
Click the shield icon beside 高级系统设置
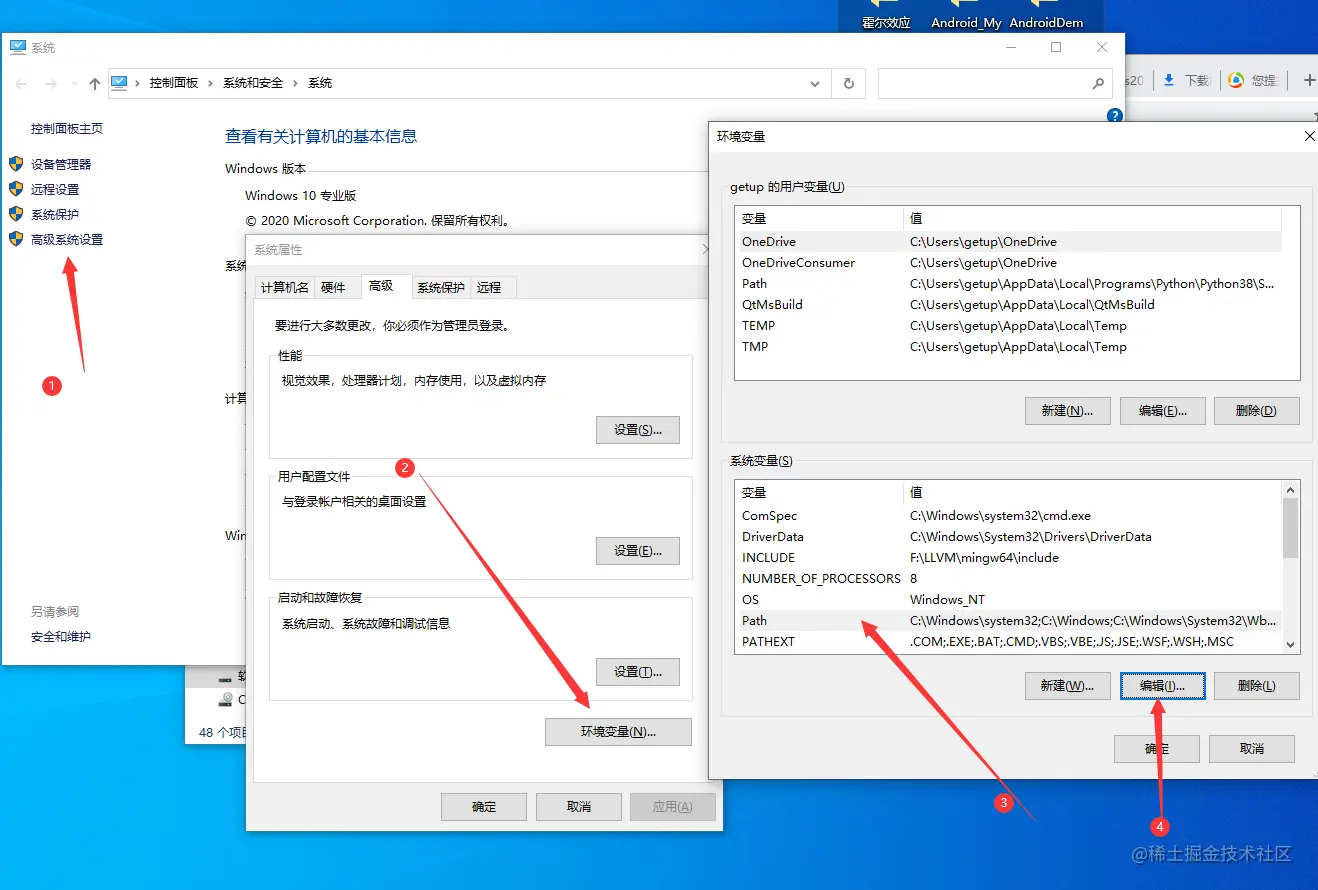click(x=16, y=239)
